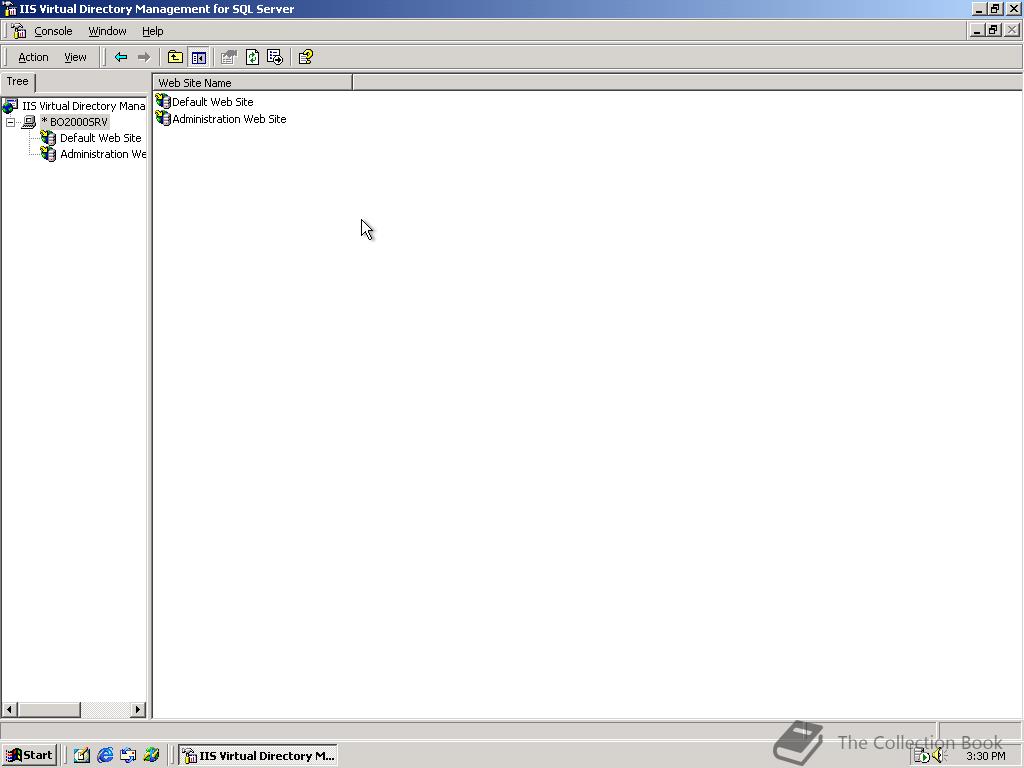
Task: Collapse the BO2000SRV tree node
Action: [x=10, y=122]
